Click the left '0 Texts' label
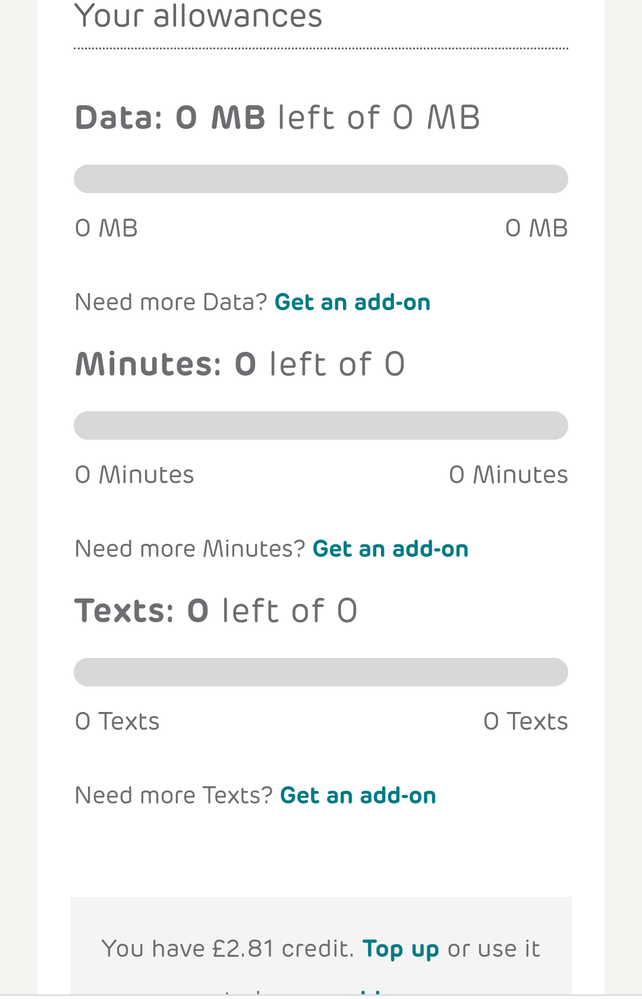The height and width of the screenshot is (999, 642). pos(117,720)
